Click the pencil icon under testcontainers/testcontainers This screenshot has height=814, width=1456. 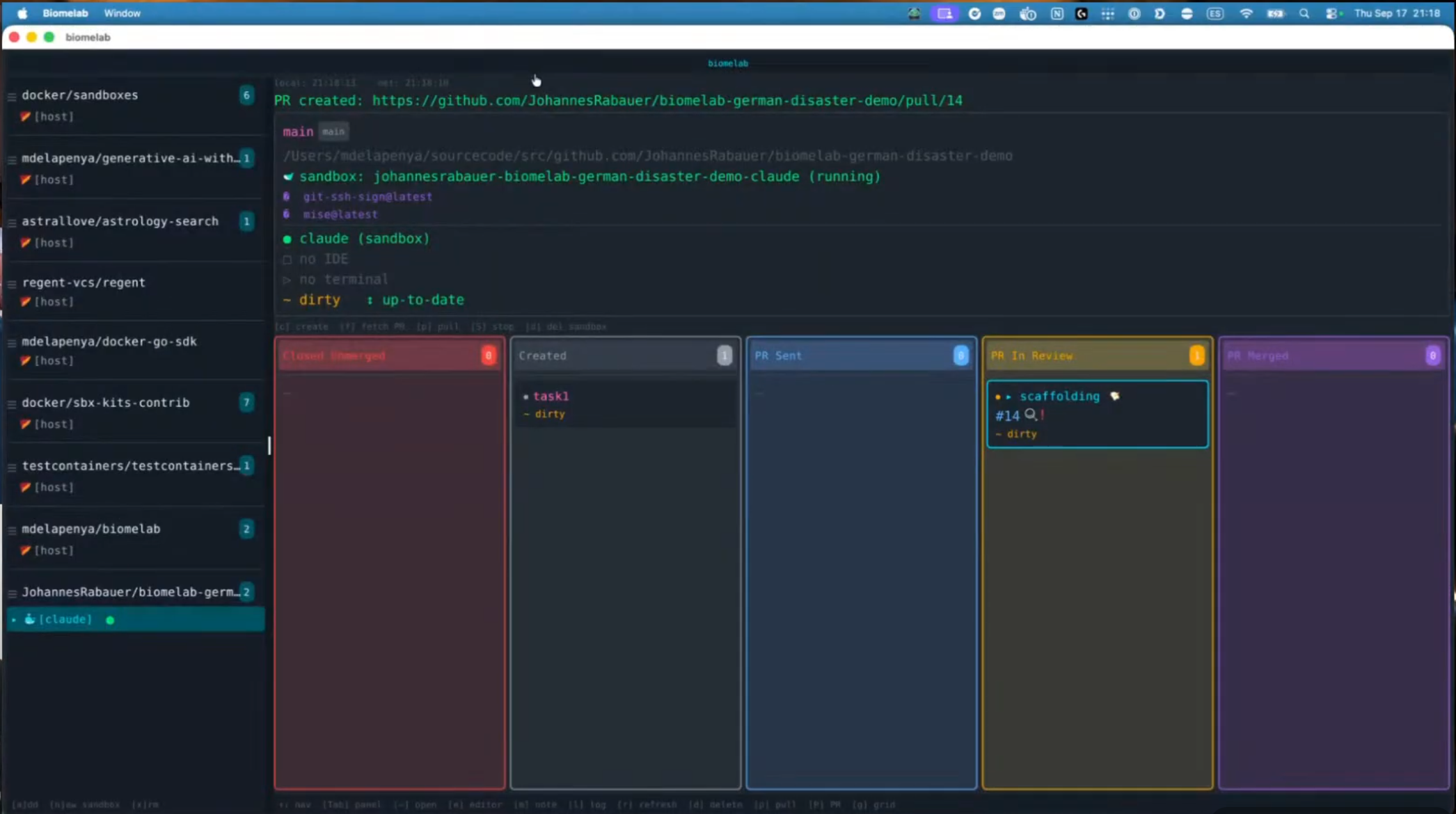[26, 487]
